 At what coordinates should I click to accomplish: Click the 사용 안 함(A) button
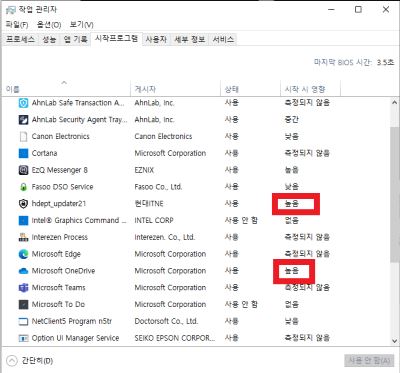pyautogui.click(x=369, y=360)
